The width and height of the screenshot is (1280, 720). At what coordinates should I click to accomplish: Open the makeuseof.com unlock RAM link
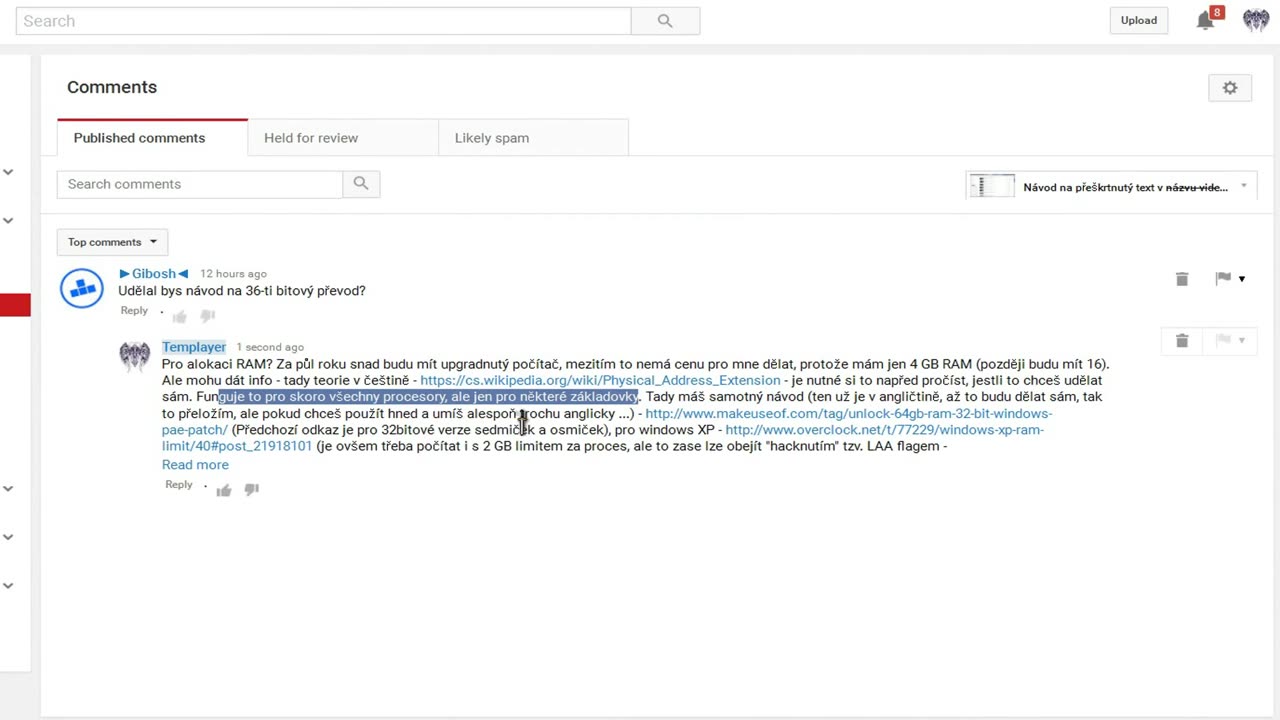848,413
